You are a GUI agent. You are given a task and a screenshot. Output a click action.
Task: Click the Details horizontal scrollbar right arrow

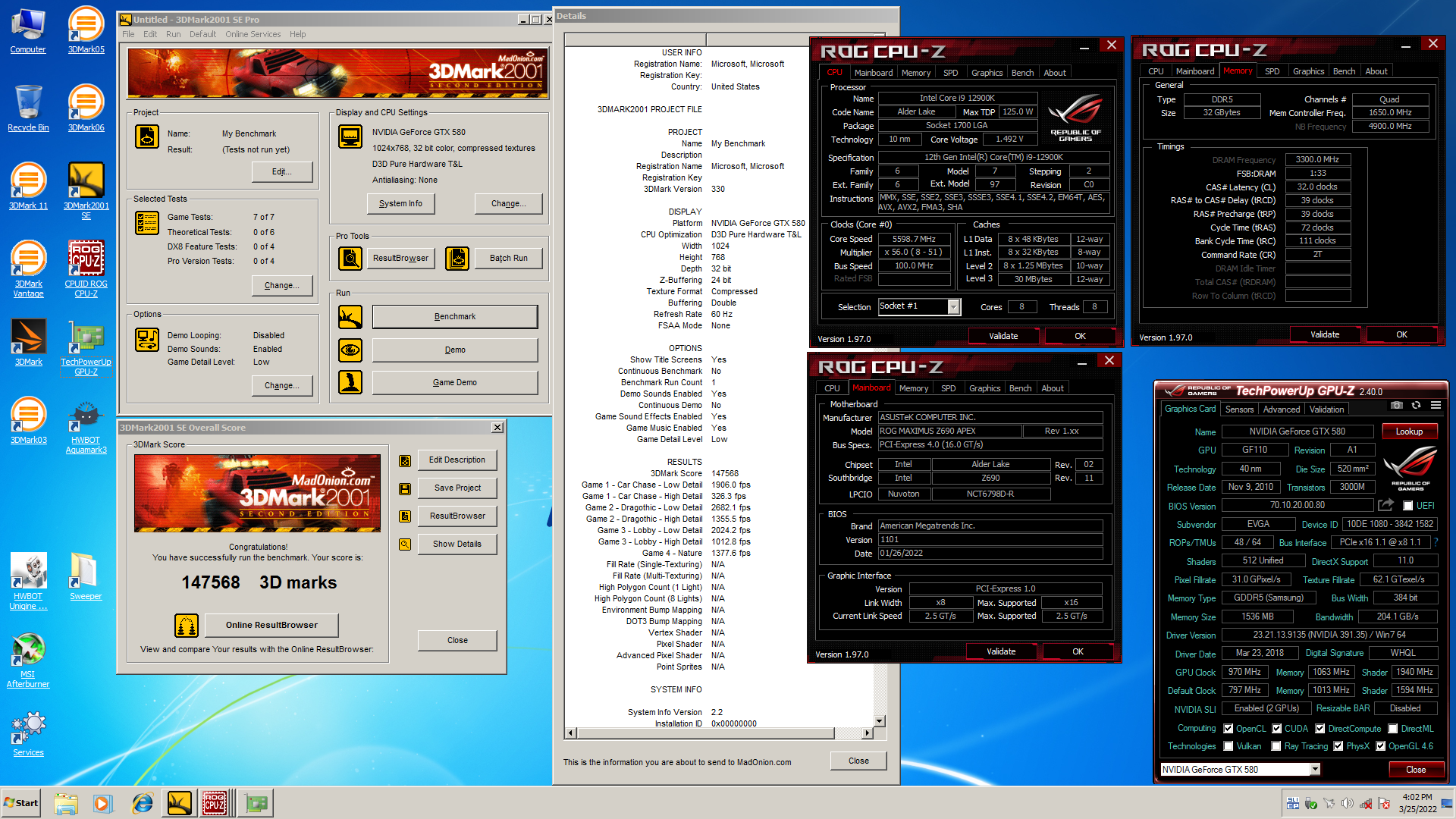pos(867,733)
